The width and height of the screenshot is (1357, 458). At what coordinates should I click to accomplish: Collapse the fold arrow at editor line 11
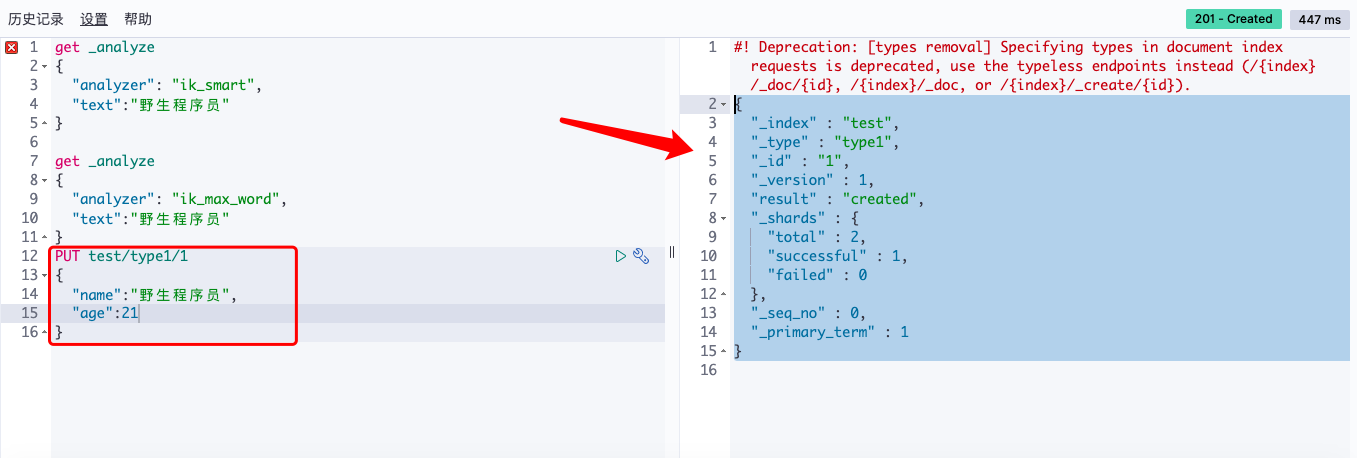coord(46,237)
